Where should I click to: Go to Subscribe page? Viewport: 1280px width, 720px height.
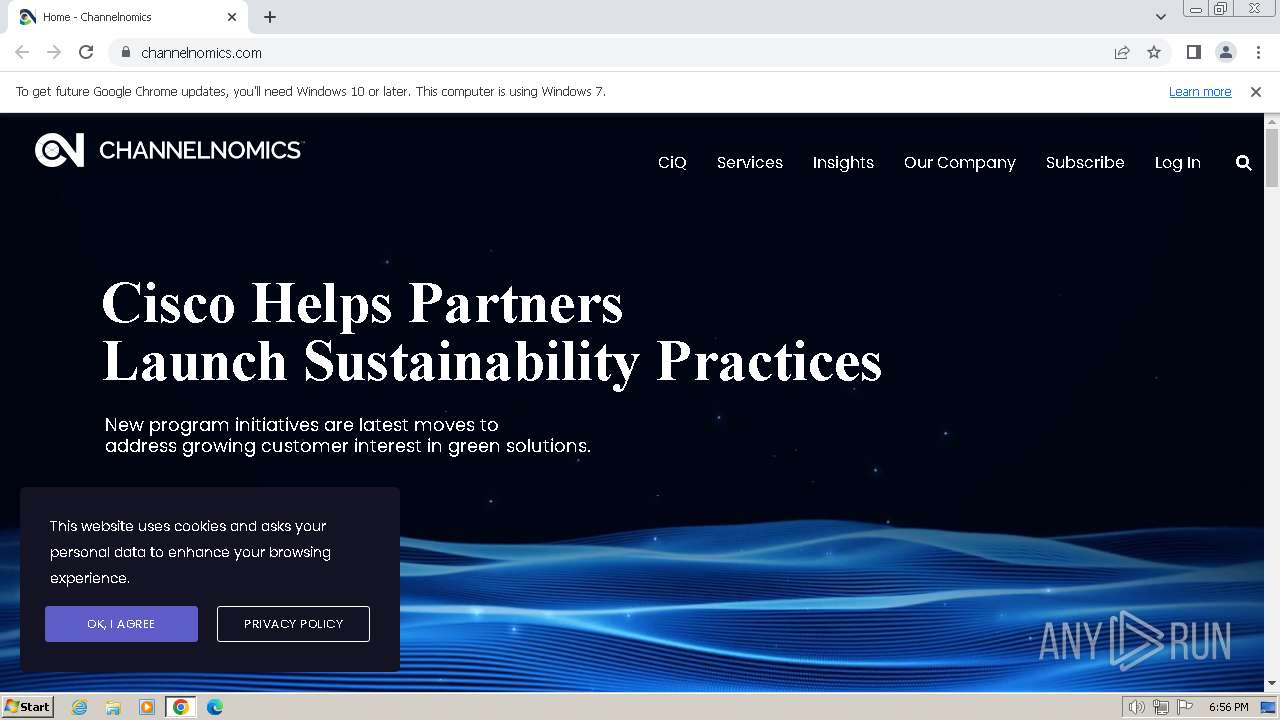(1085, 162)
